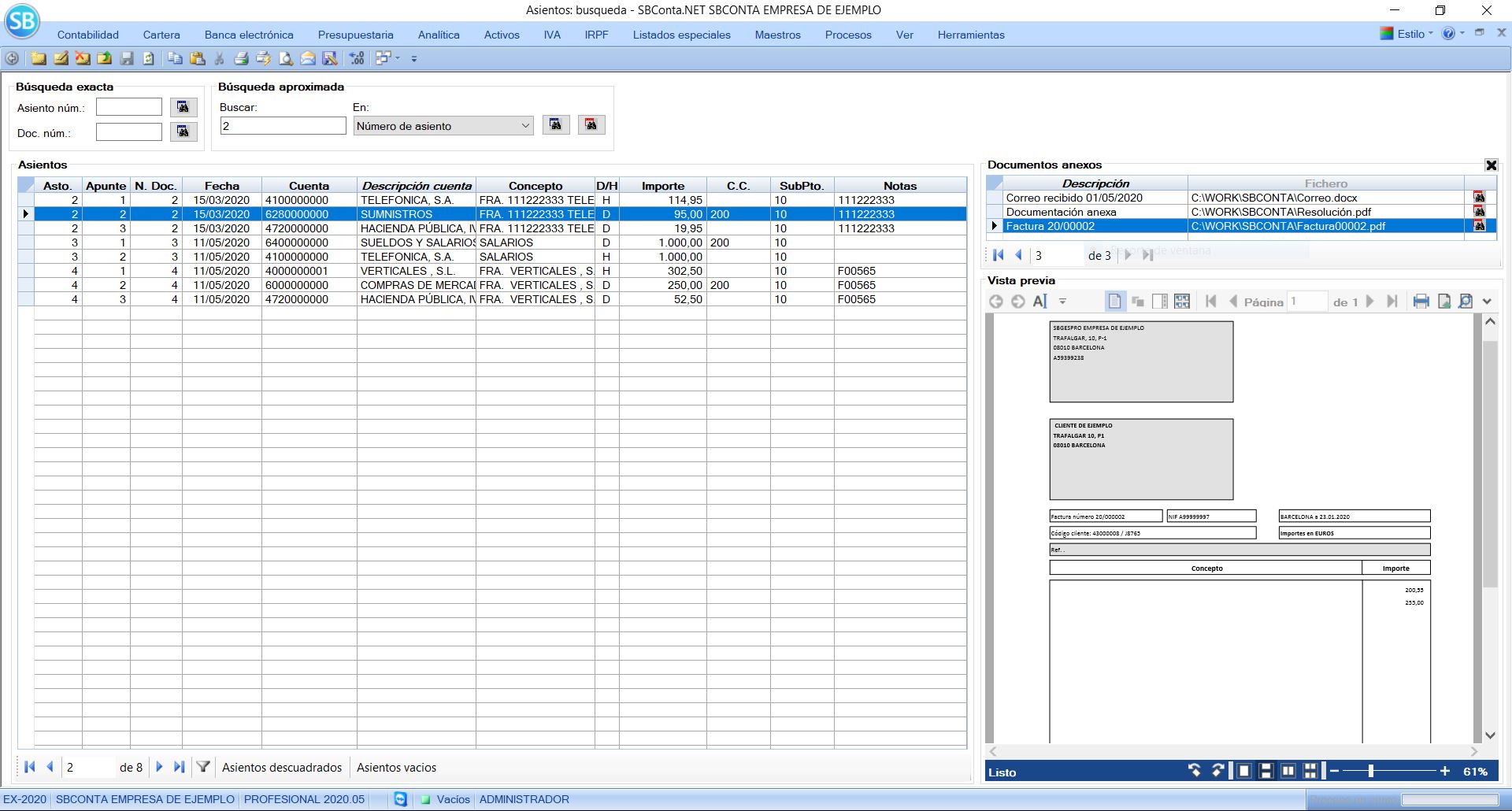Click the Asientos descuadrados button
1512x811 pixels.
[282, 767]
